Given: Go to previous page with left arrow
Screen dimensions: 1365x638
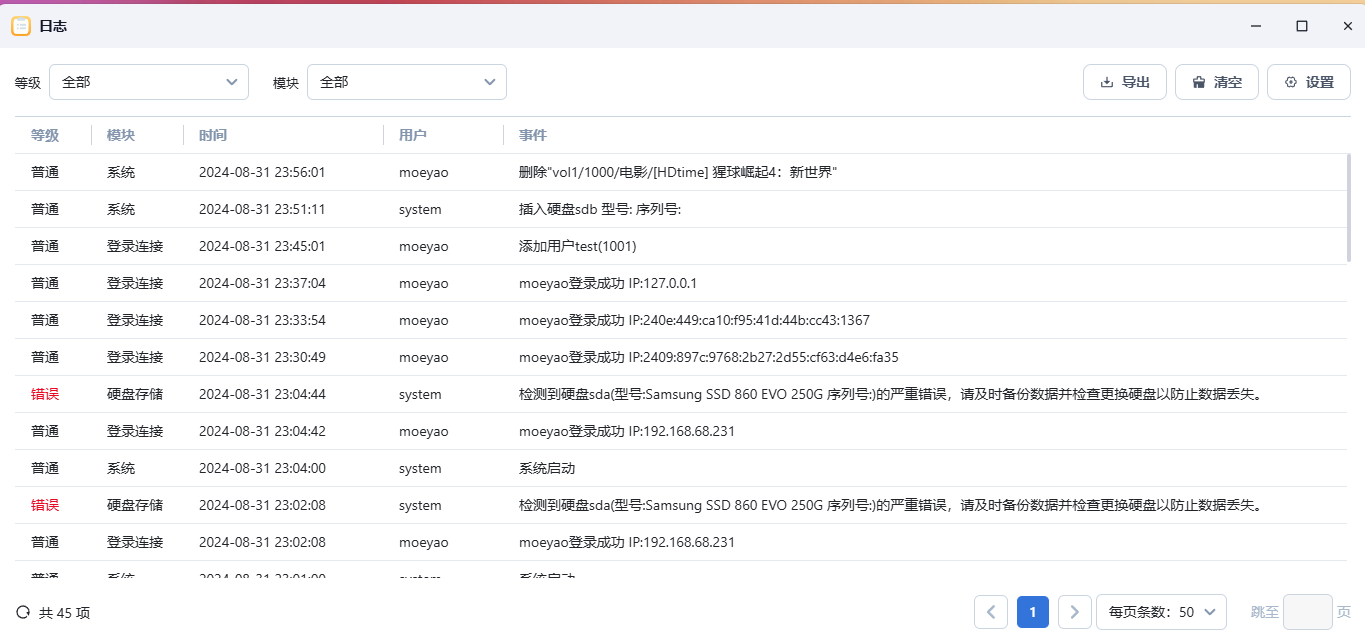Looking at the screenshot, I should [x=991, y=612].
